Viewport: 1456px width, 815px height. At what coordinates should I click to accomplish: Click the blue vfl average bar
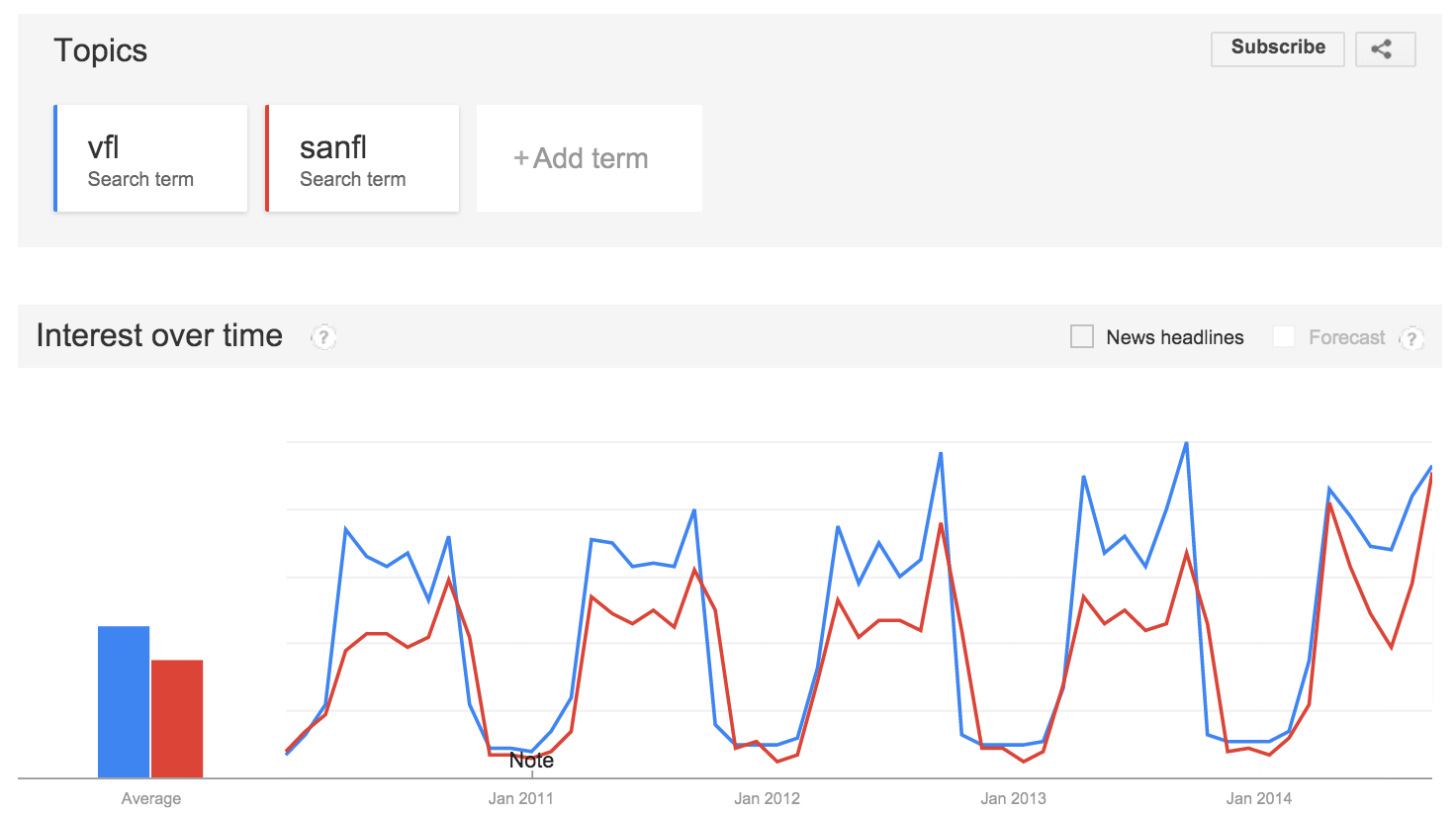point(124,701)
